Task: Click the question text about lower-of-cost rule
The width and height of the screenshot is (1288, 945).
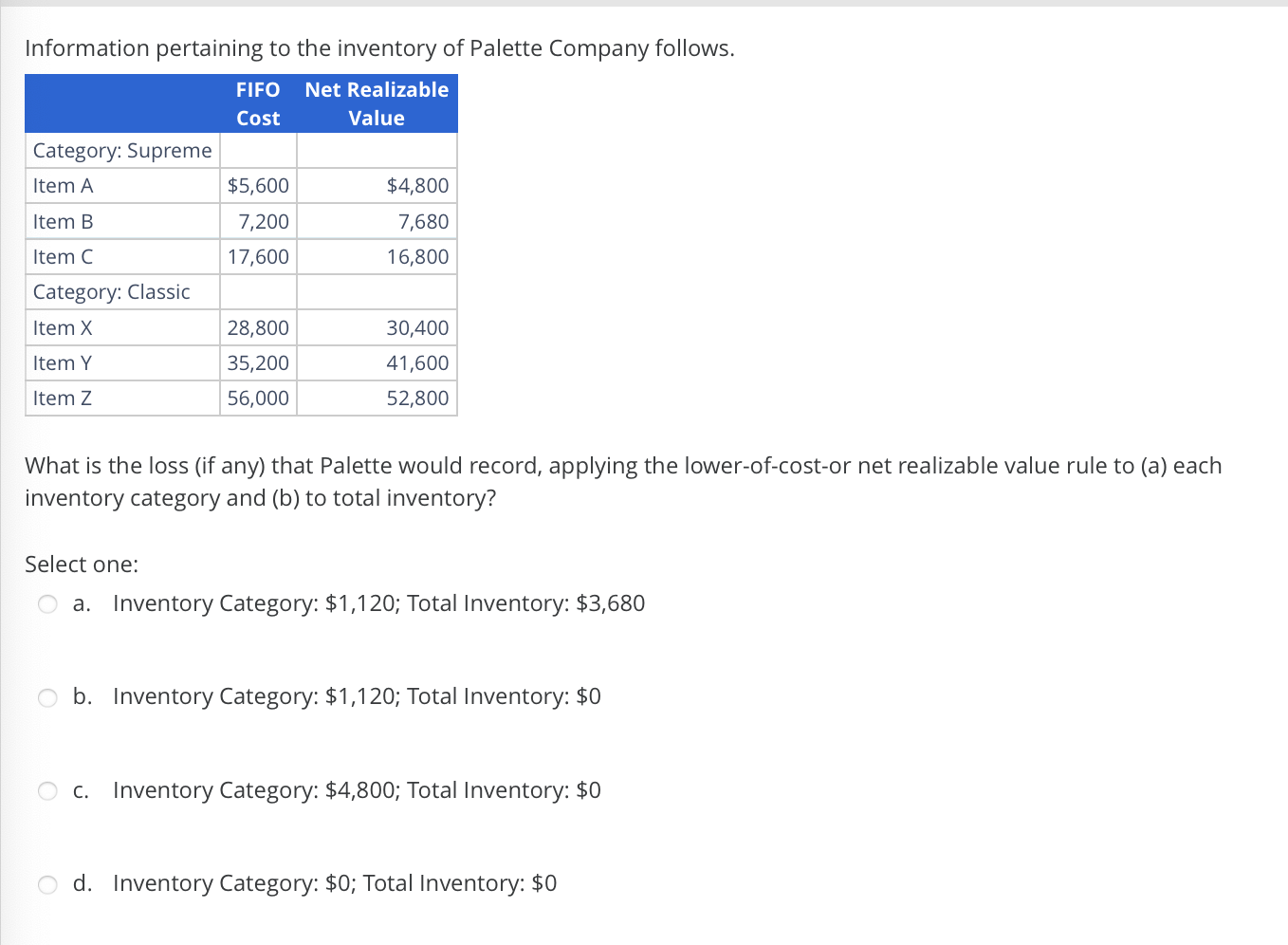Action: [x=623, y=481]
